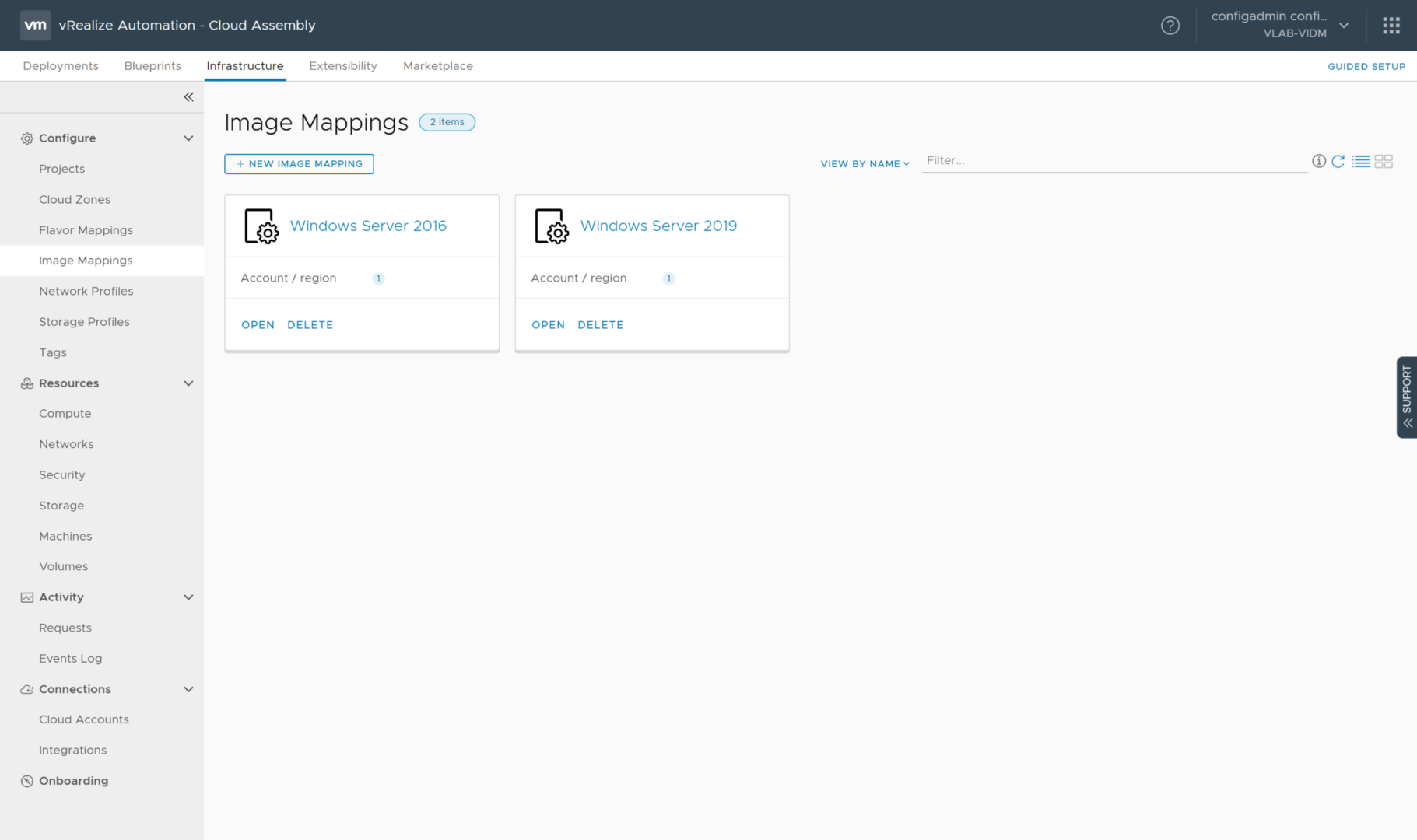The width and height of the screenshot is (1417, 840).
Task: Open the View By Name dropdown
Action: point(865,164)
